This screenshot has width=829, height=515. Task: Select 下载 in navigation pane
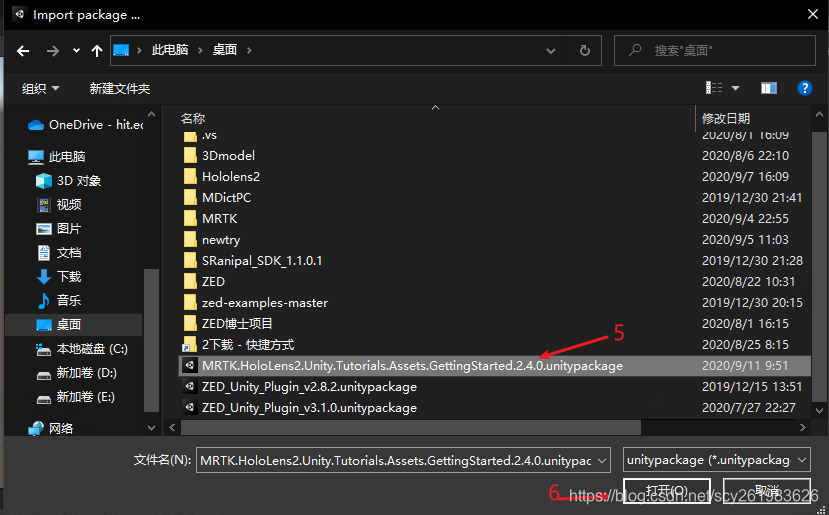59,277
